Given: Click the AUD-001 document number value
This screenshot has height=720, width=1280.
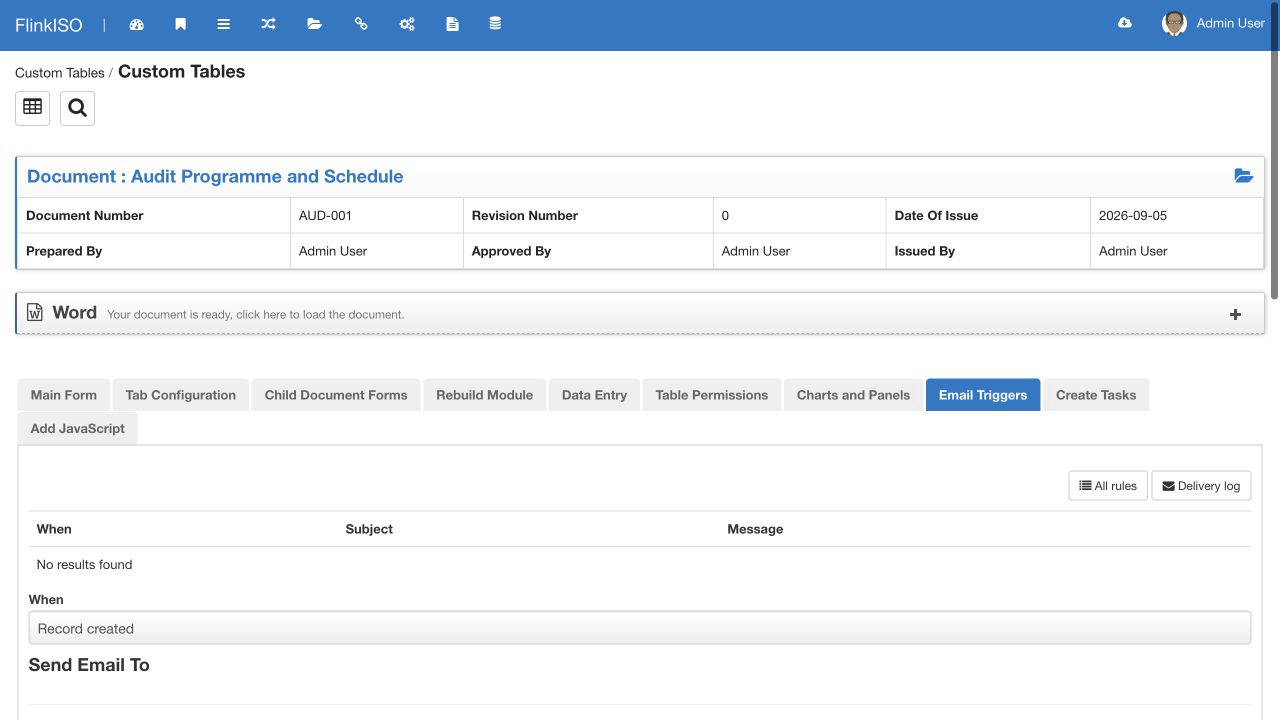Looking at the screenshot, I should (325, 215).
